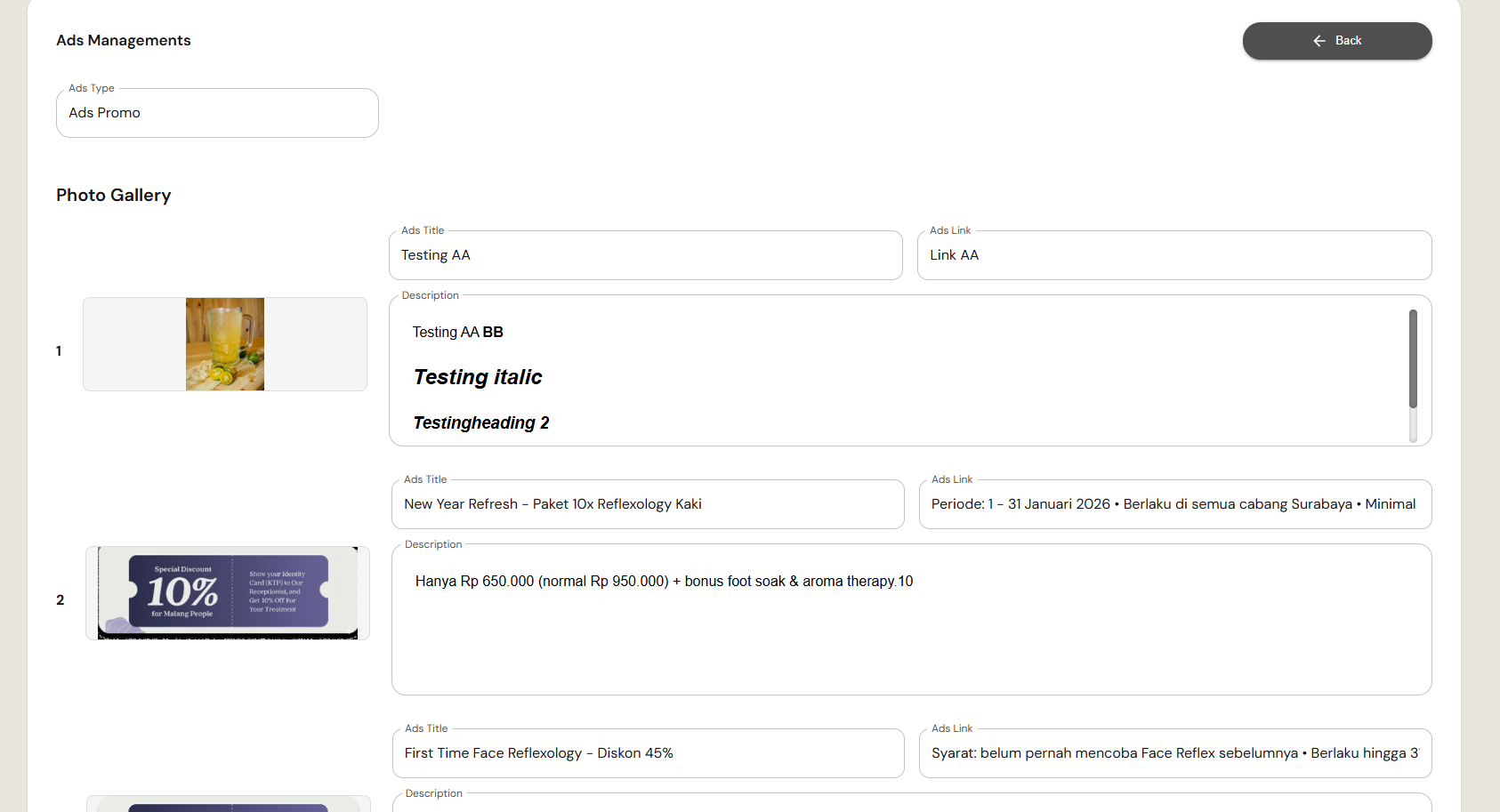Screen dimensions: 1500x812
Task: Click the Back button
Action: tap(1336, 41)
